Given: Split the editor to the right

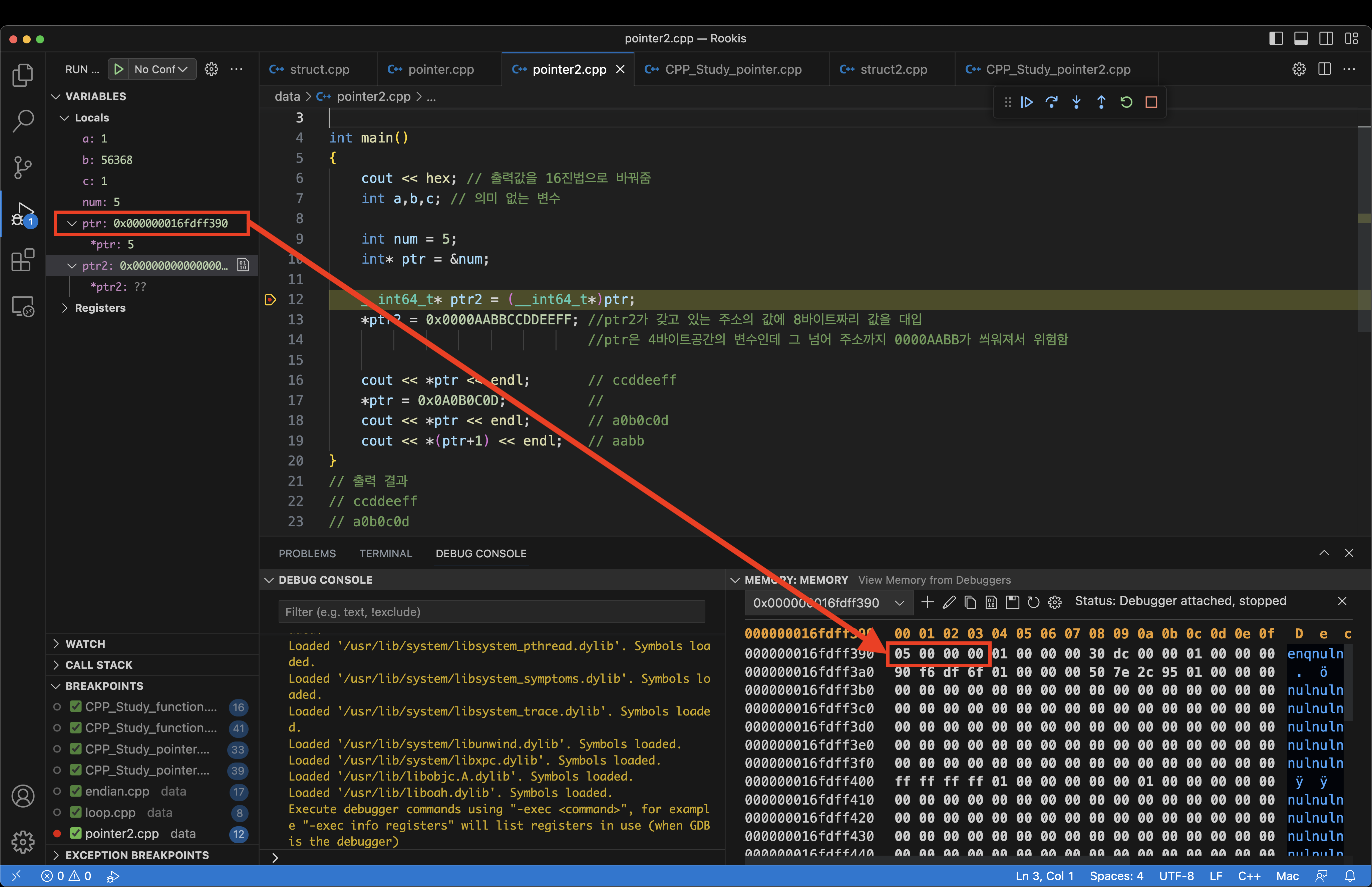Looking at the screenshot, I should [x=1324, y=69].
